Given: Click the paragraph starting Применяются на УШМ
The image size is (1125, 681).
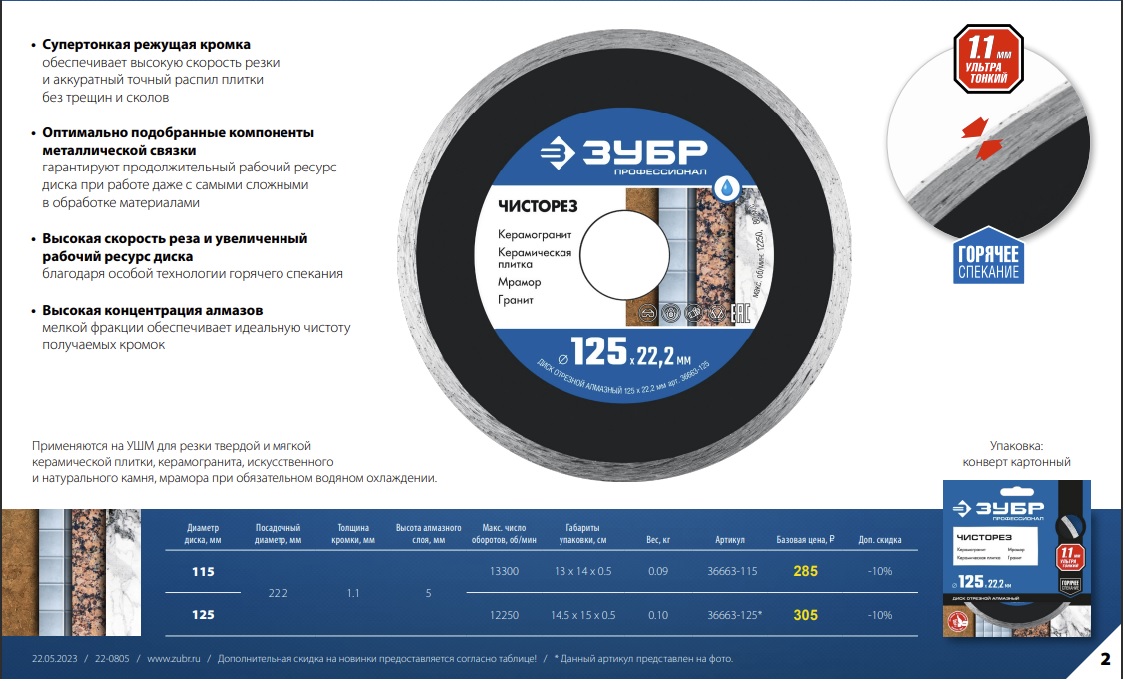Looking at the screenshot, I should click(234, 462).
